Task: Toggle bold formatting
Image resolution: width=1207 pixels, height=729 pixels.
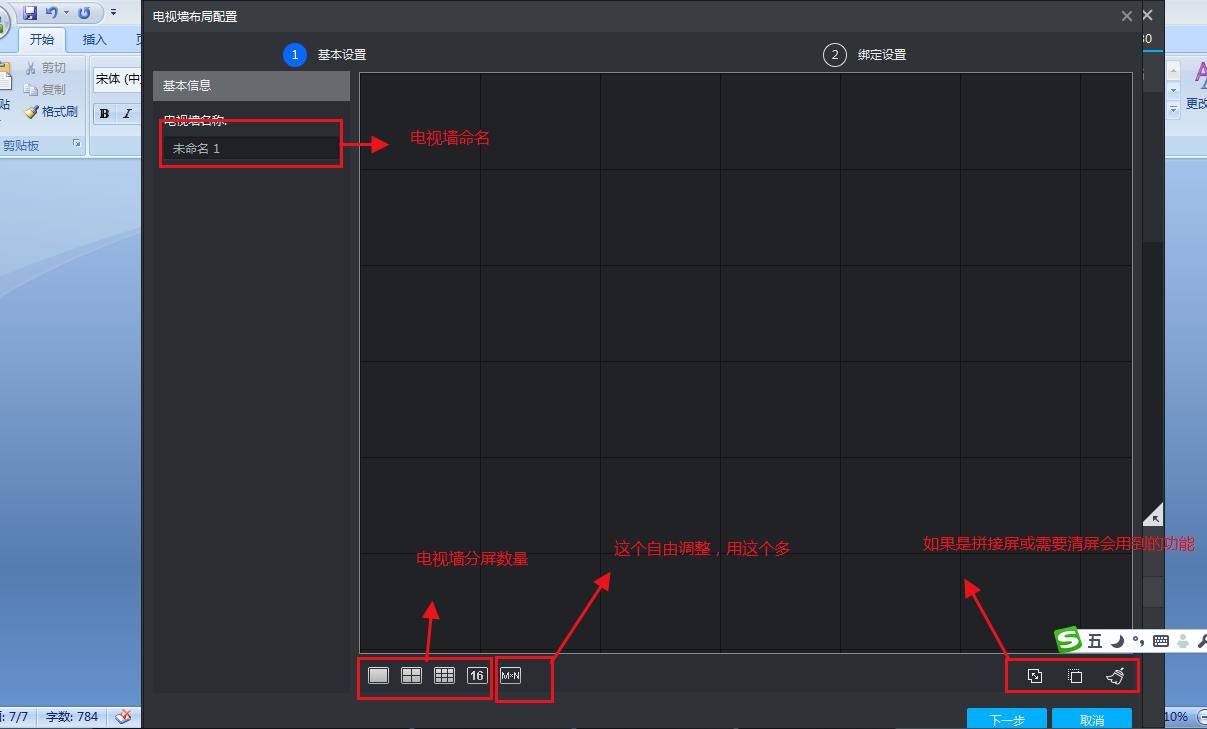Action: (x=103, y=114)
